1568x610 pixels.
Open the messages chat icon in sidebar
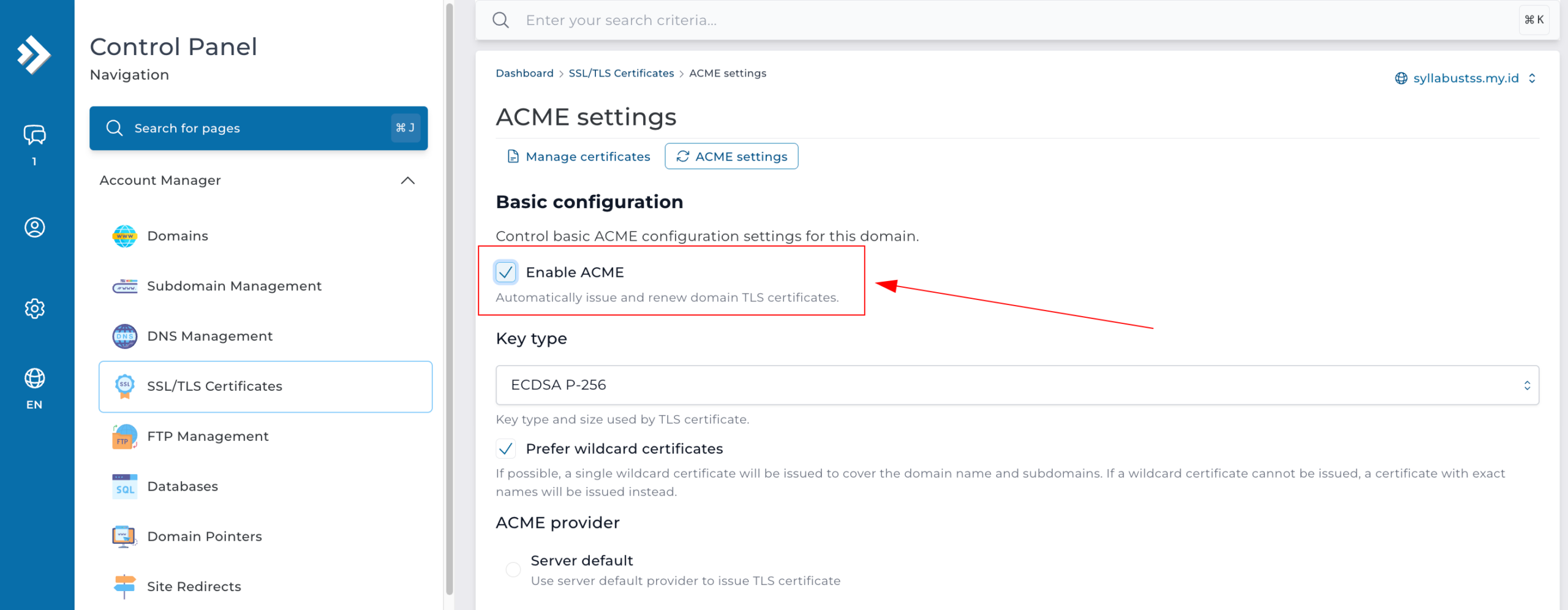tap(34, 135)
